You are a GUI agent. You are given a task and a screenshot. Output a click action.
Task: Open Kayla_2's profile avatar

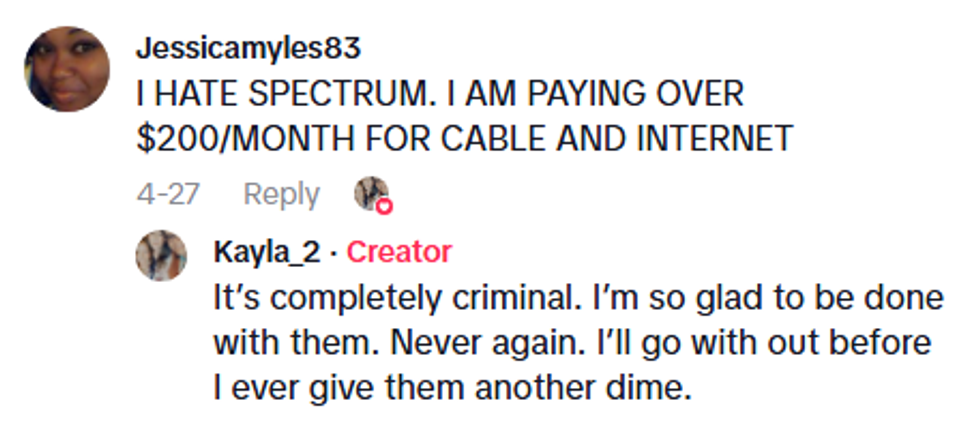pyautogui.click(x=161, y=255)
